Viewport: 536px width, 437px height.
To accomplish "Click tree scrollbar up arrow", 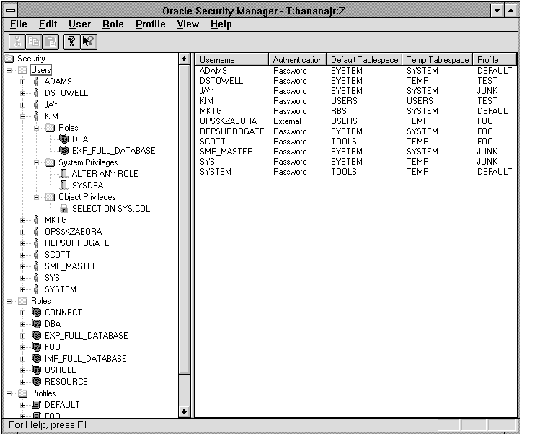I will tap(184, 59).
